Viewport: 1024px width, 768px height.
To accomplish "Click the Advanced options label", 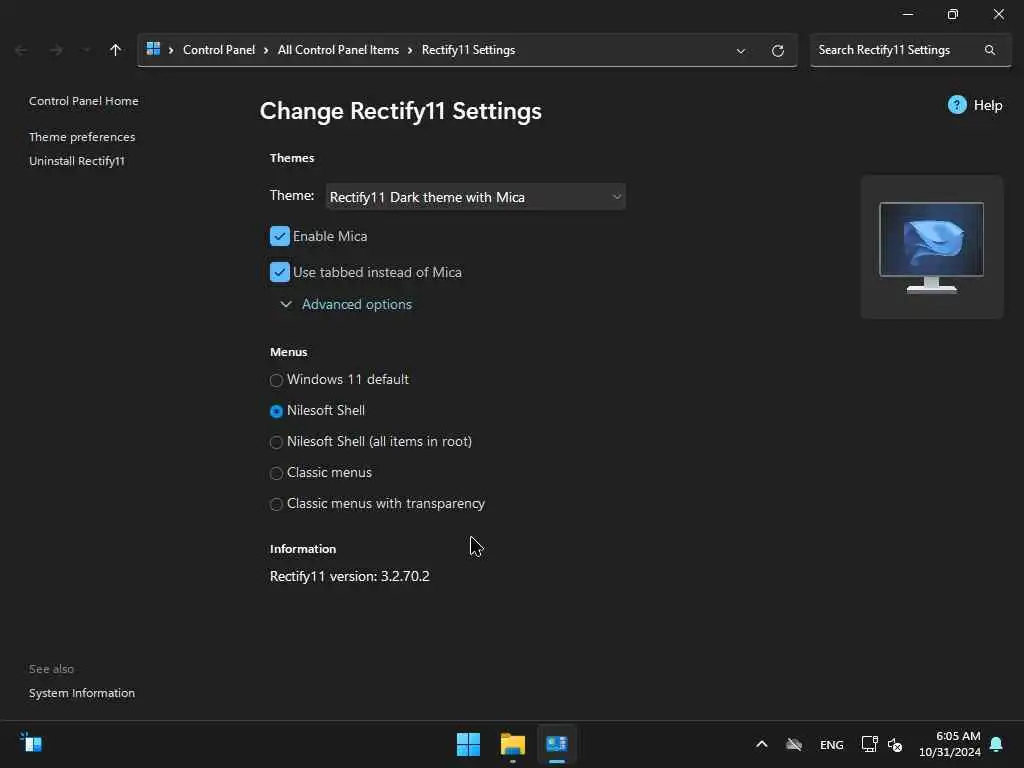I will coord(357,304).
